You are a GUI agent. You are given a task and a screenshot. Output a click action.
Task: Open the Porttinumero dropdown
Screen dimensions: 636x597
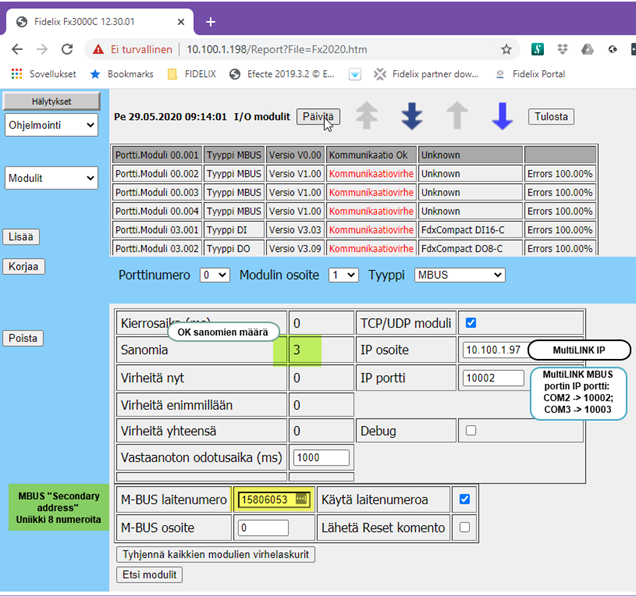(x=215, y=275)
